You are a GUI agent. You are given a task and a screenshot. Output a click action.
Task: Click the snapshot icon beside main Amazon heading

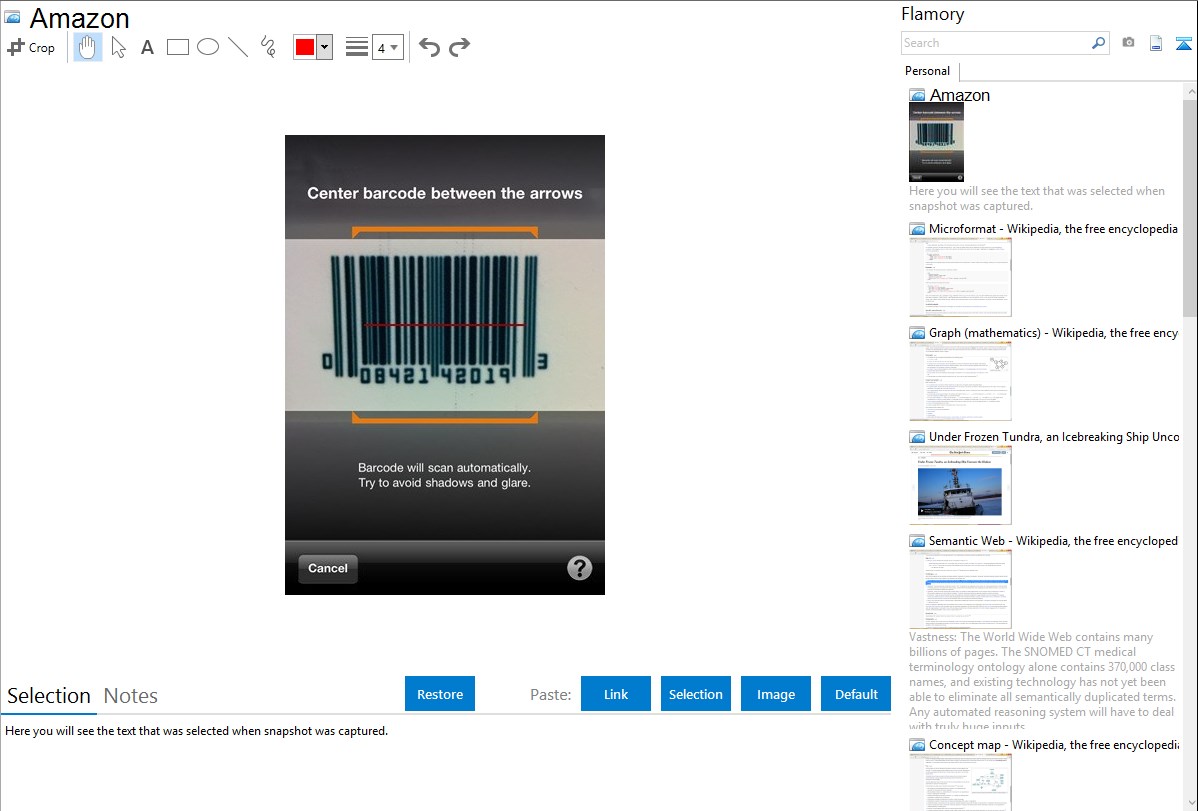tap(13, 18)
